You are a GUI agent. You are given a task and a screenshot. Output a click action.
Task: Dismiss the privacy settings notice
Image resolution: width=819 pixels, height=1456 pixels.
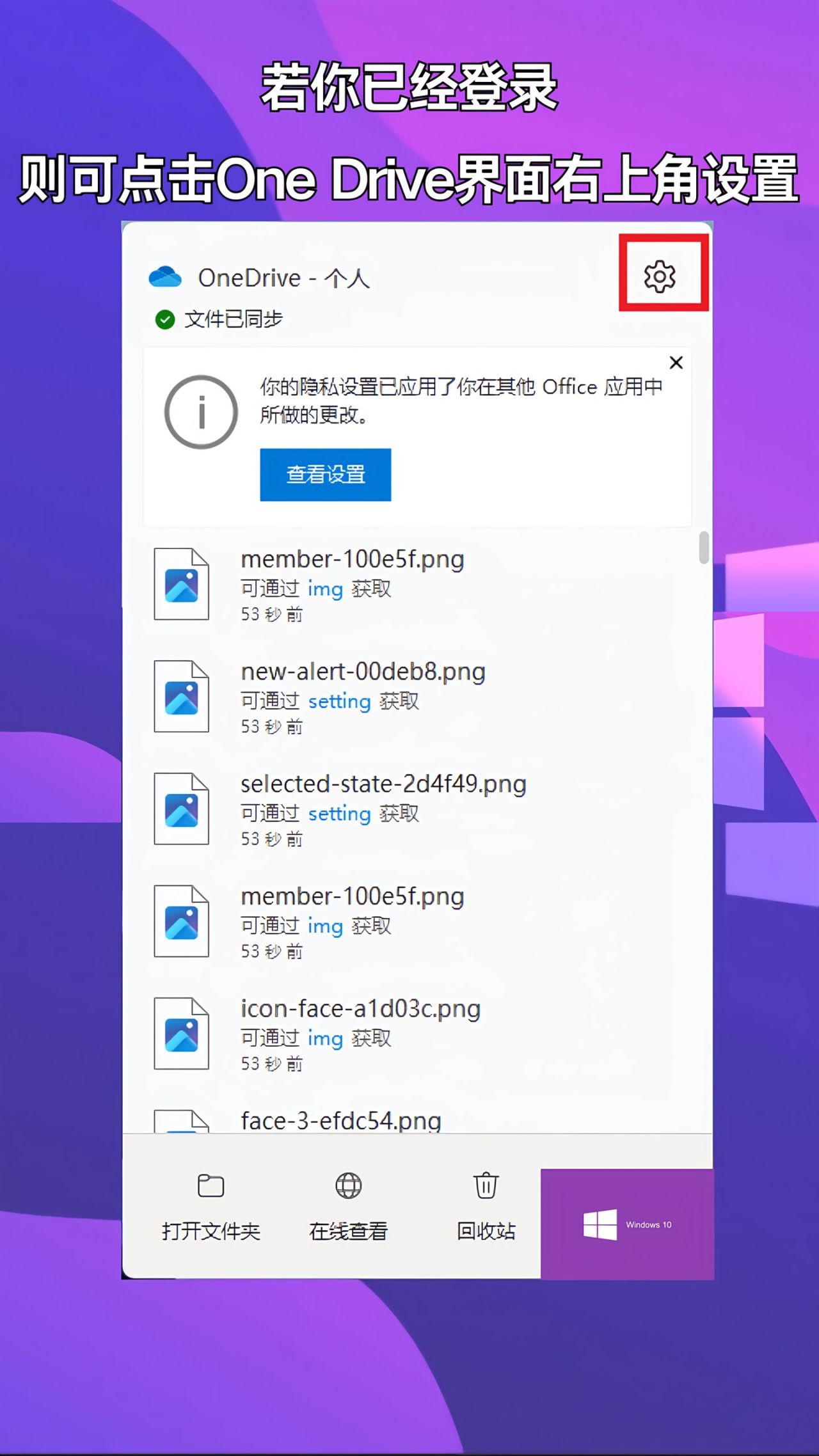(x=676, y=363)
